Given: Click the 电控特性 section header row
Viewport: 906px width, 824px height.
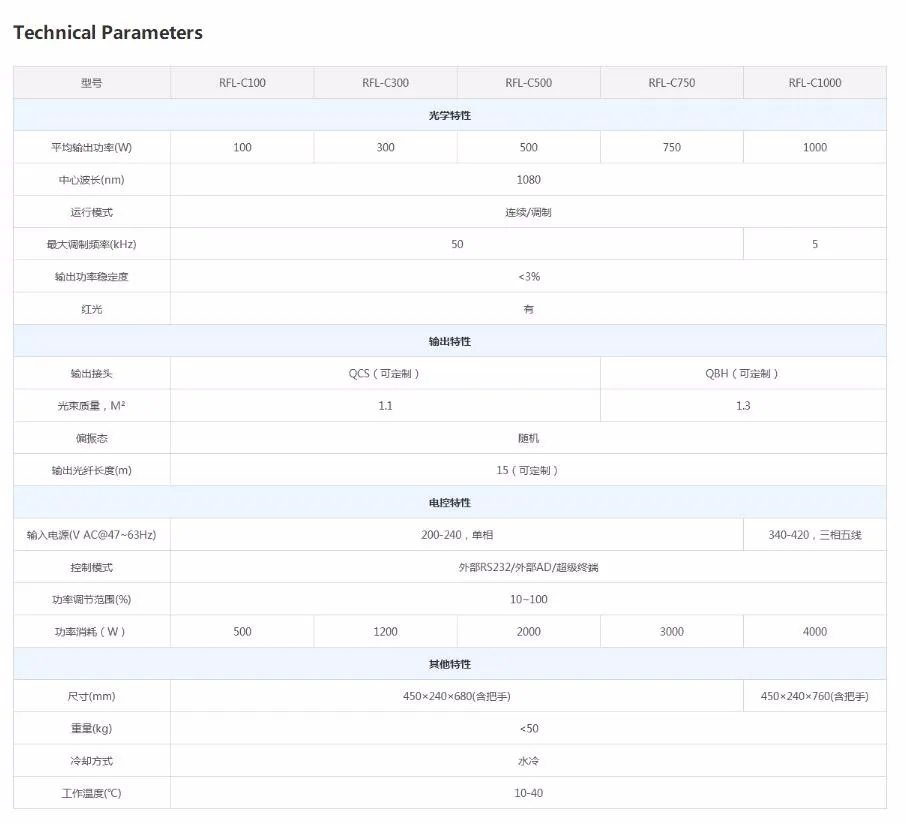Looking at the screenshot, I should click(x=450, y=502).
